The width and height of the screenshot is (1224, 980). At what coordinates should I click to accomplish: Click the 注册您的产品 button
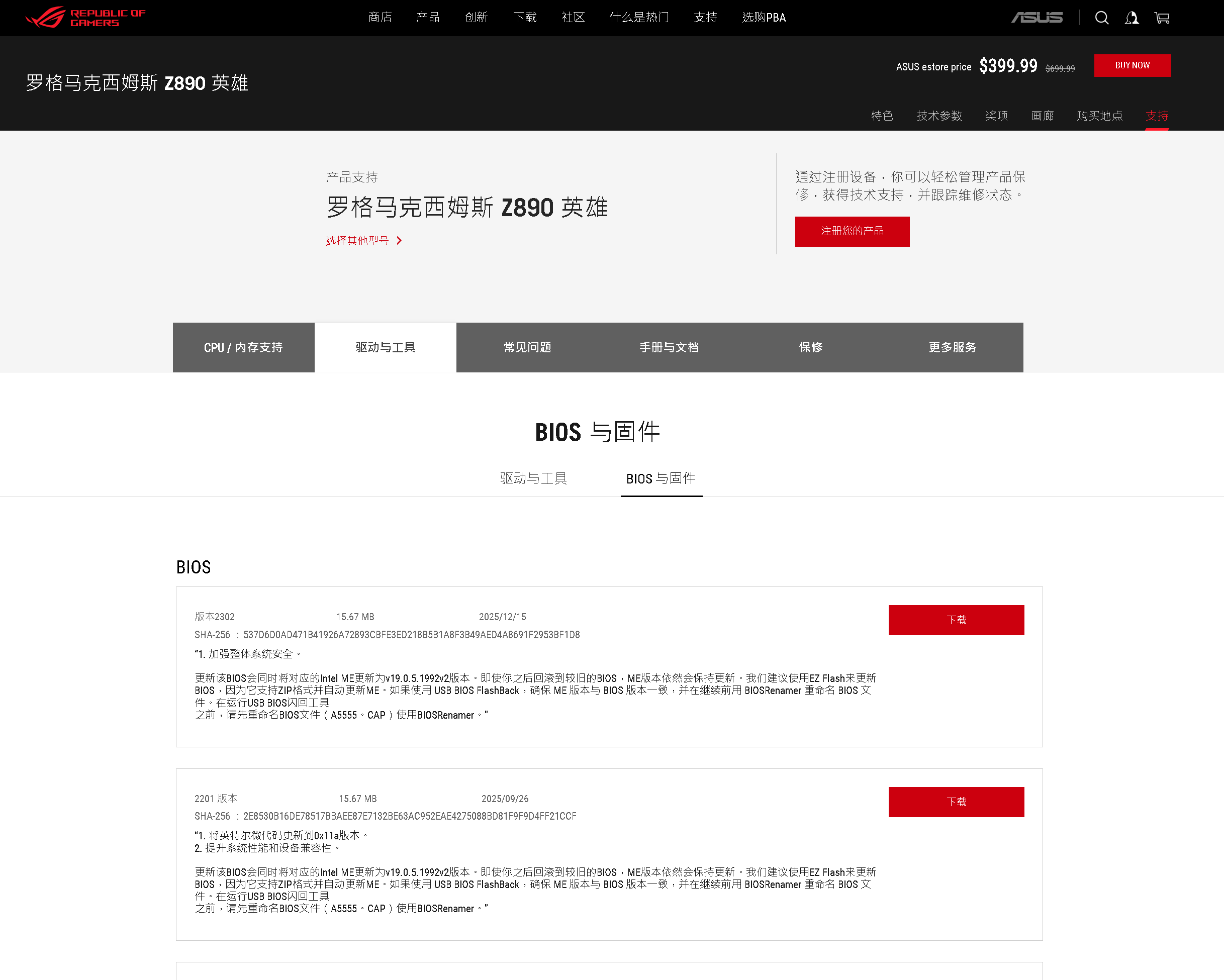coord(852,231)
